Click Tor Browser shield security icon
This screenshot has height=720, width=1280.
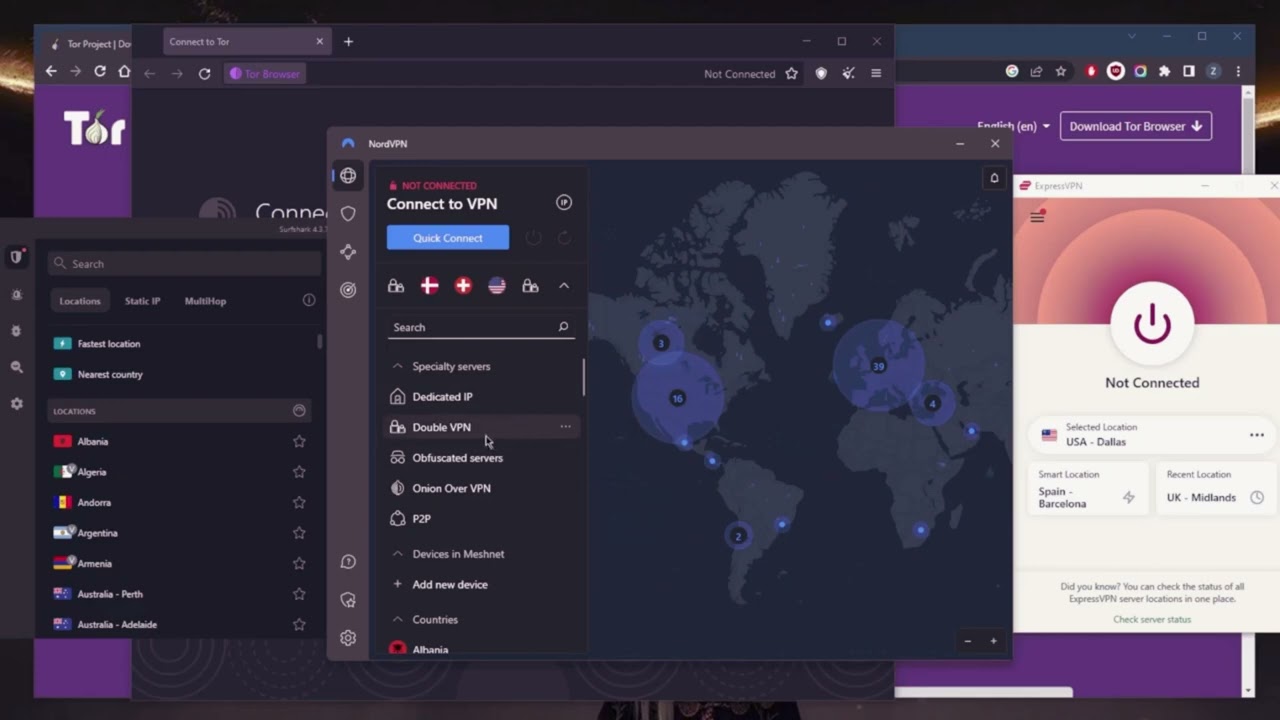(x=821, y=73)
